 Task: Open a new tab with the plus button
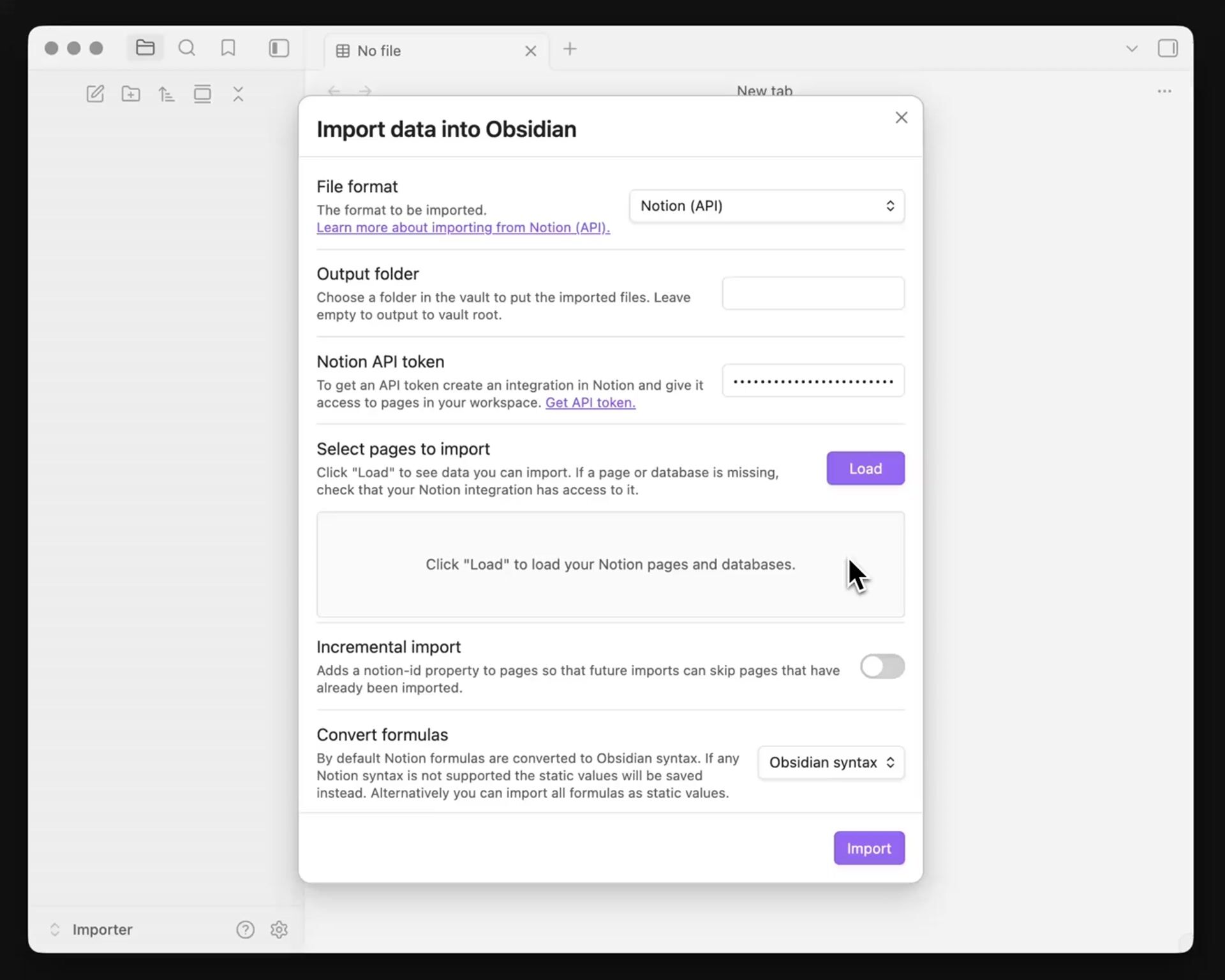pyautogui.click(x=570, y=49)
